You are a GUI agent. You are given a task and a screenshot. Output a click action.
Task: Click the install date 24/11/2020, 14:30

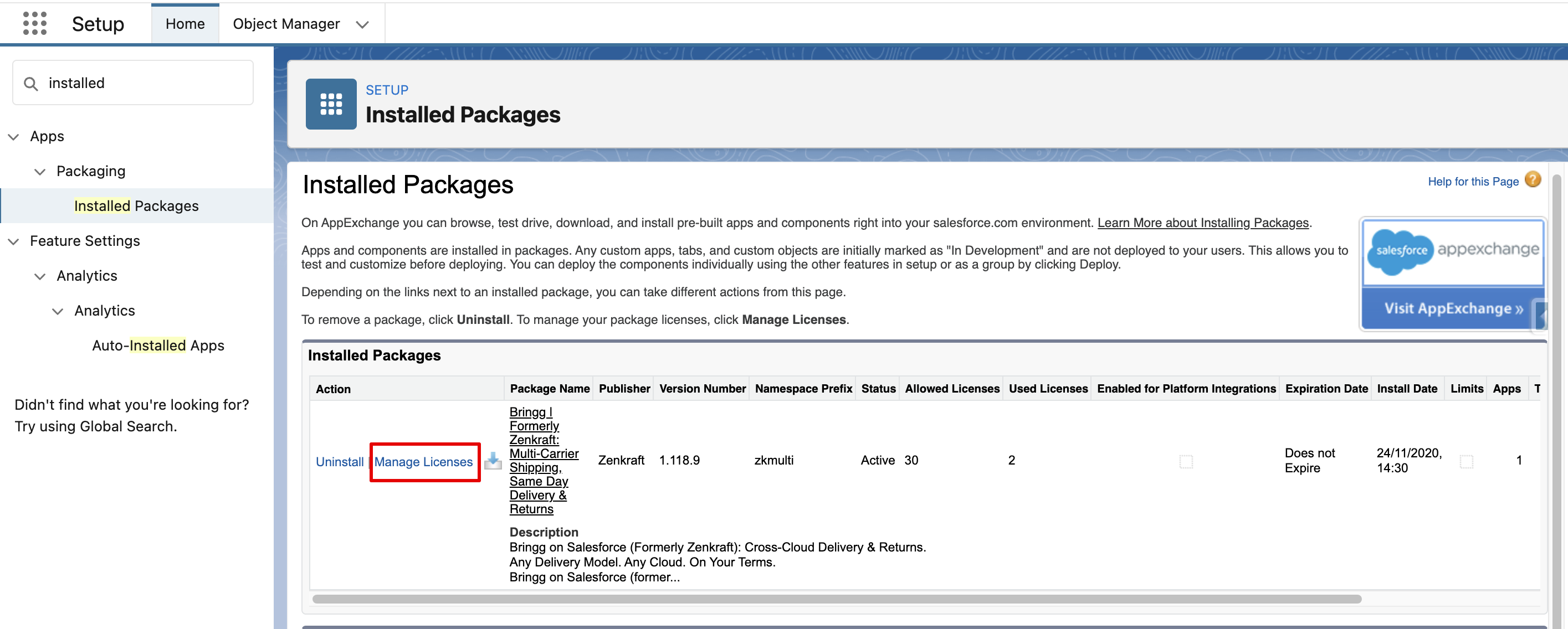click(1409, 461)
